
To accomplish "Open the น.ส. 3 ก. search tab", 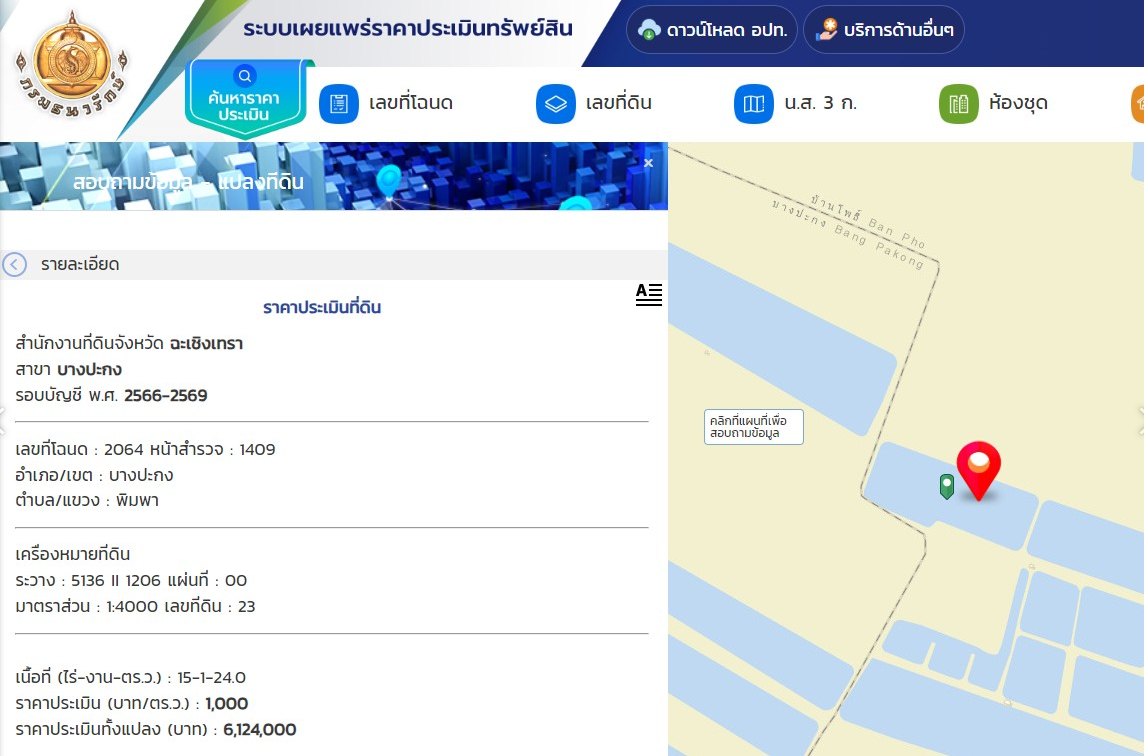I will 796,104.
